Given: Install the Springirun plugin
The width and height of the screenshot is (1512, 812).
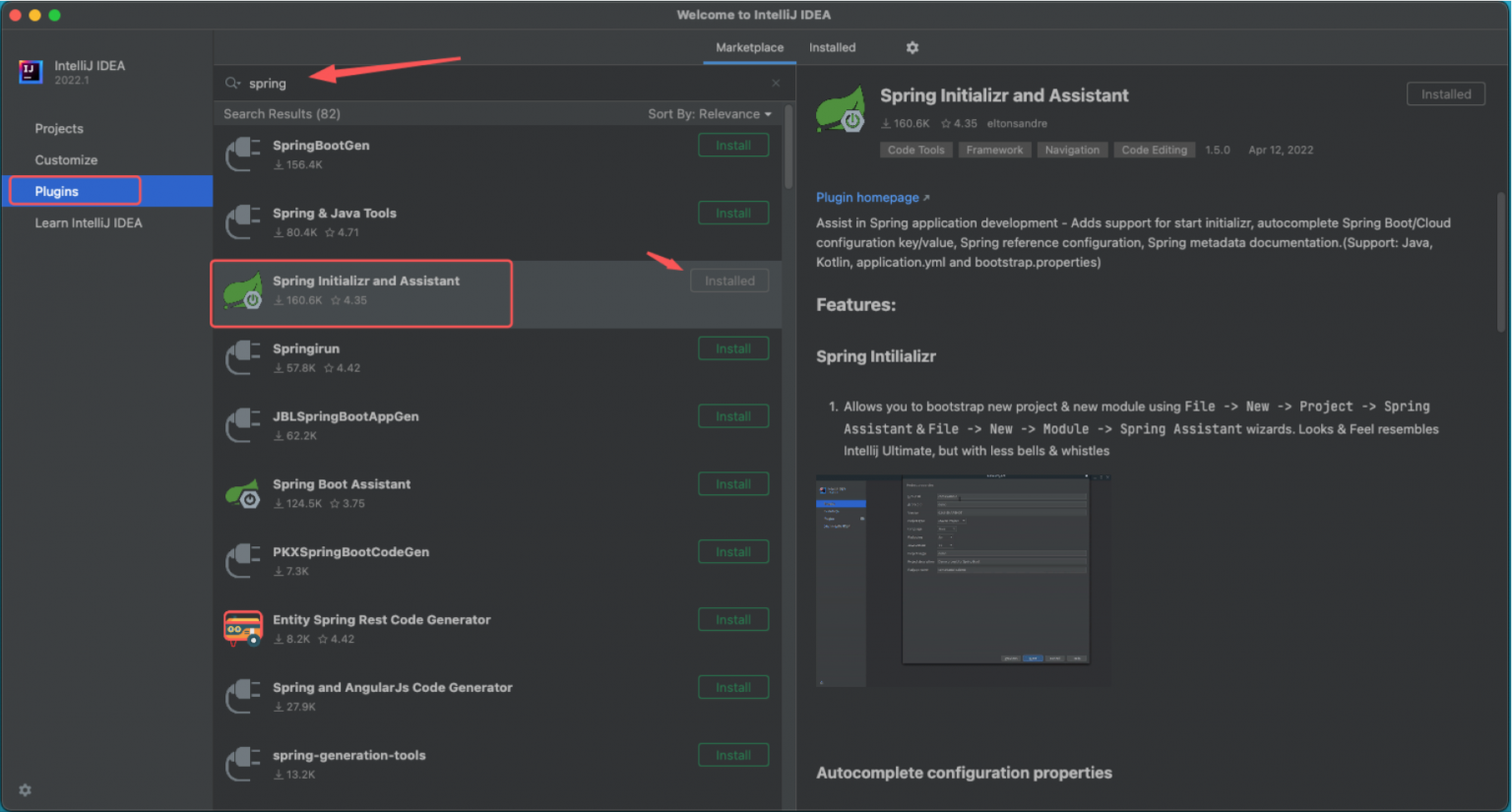Looking at the screenshot, I should (732, 347).
